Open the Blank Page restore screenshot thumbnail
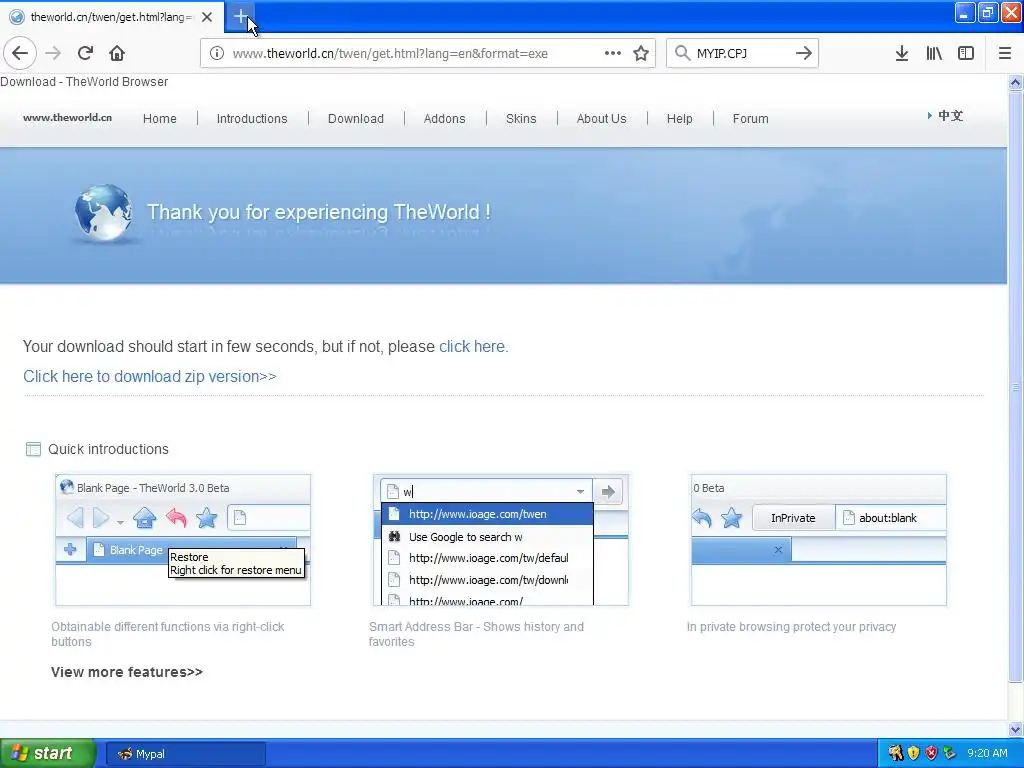This screenshot has width=1024, height=768. tap(183, 540)
